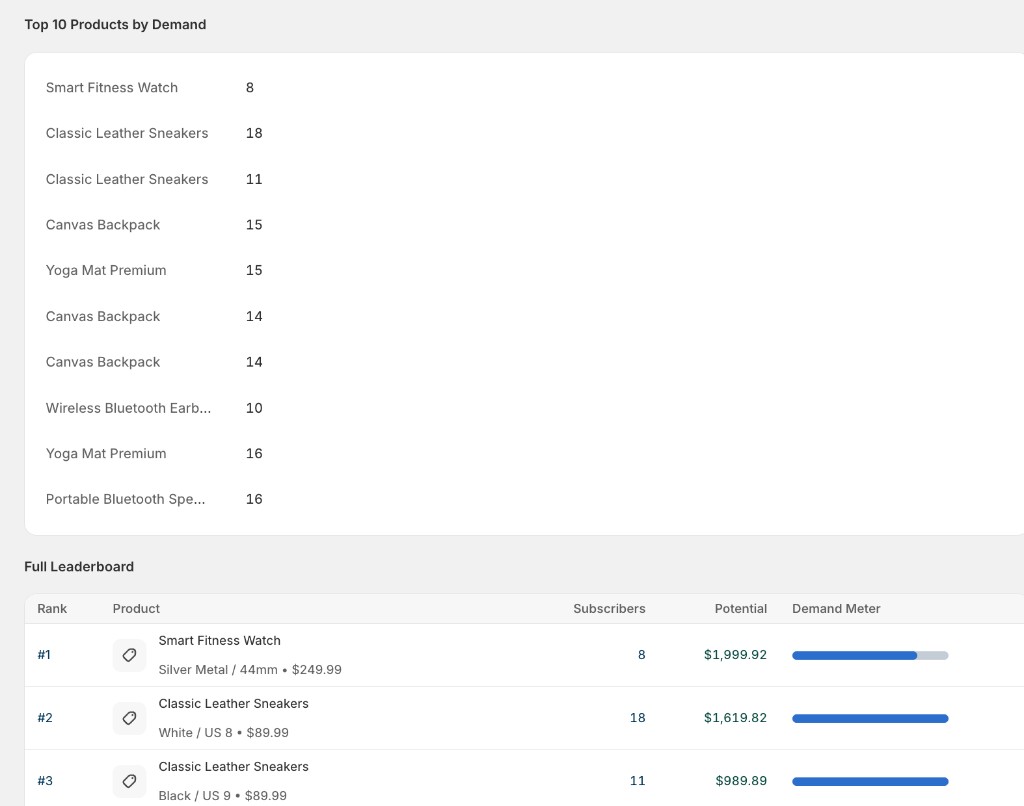Click the tag icon beside Smart Fitness Watch
This screenshot has width=1024, height=806.
(129, 655)
